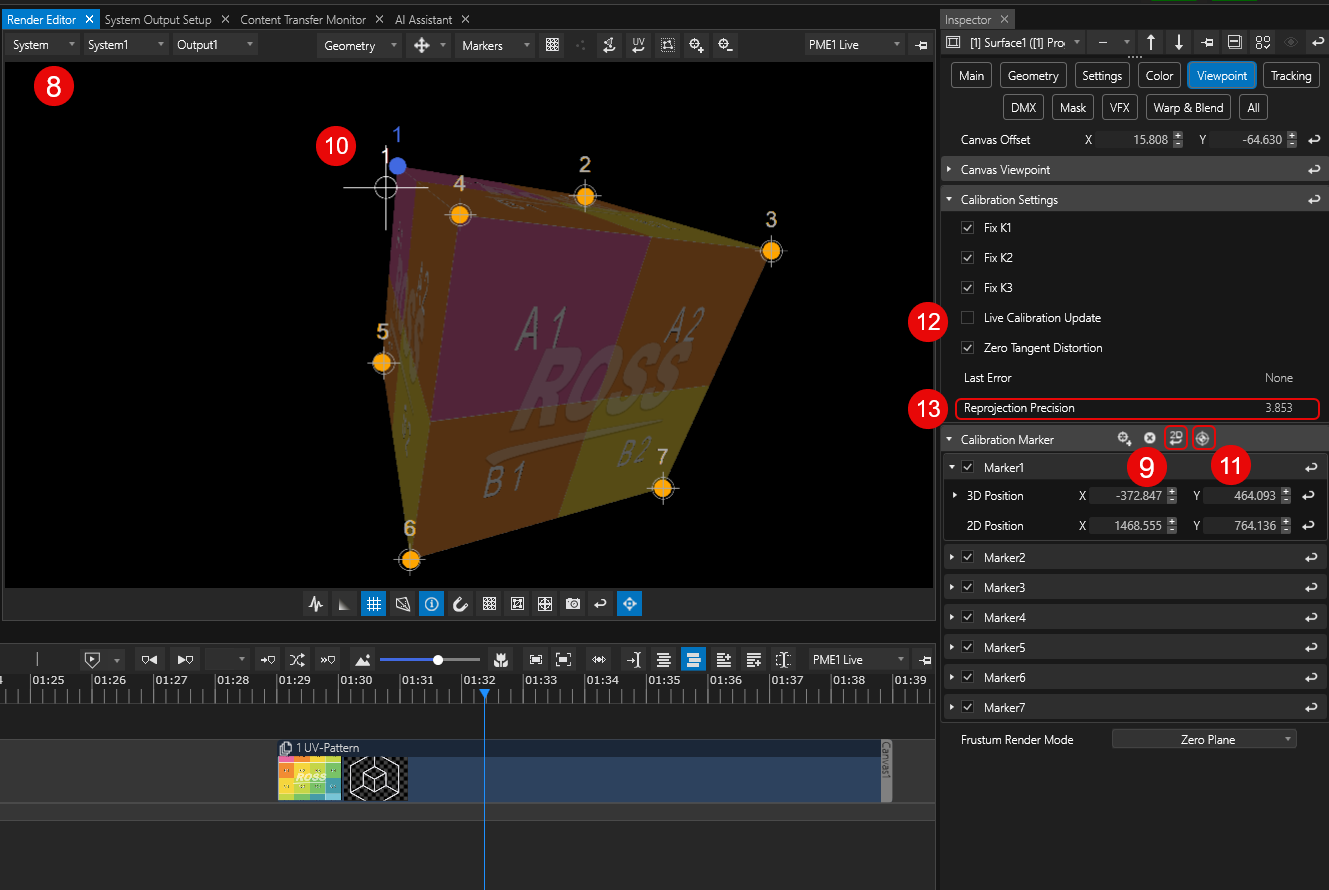This screenshot has height=890, width=1329.
Task: Click the Main inspector button
Action: [971, 76]
